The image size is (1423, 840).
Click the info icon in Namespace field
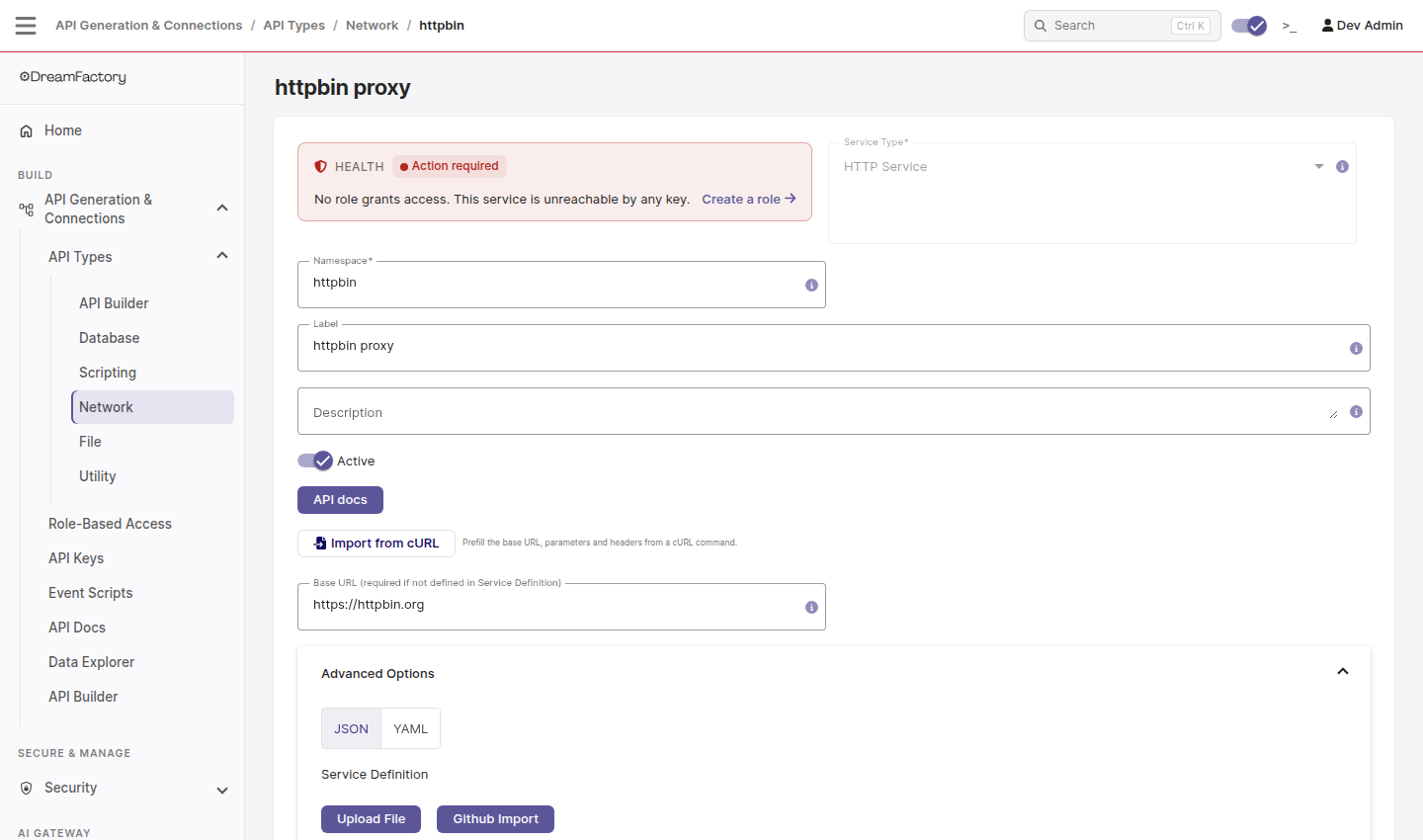pyautogui.click(x=811, y=285)
